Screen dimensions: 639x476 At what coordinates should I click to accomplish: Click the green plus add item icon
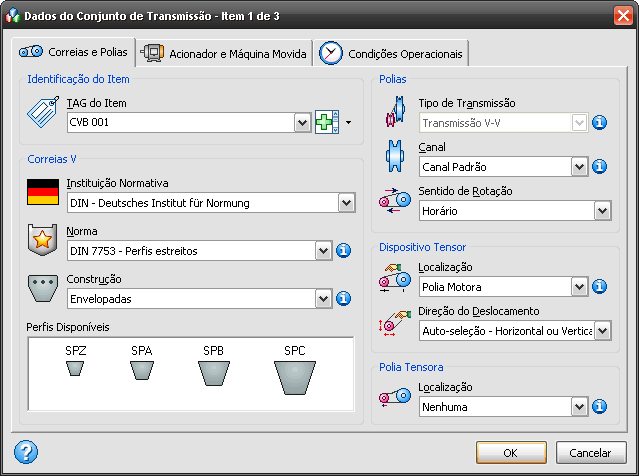(x=327, y=122)
